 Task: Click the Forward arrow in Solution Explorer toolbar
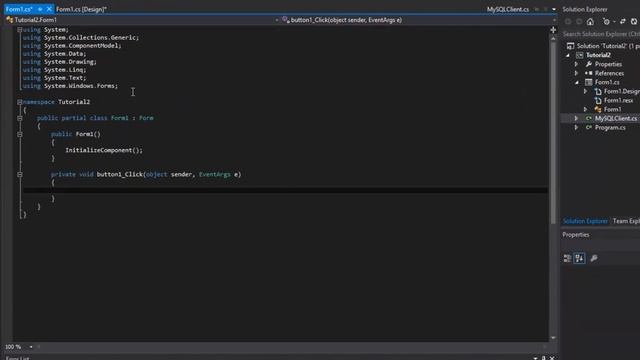click(579, 22)
